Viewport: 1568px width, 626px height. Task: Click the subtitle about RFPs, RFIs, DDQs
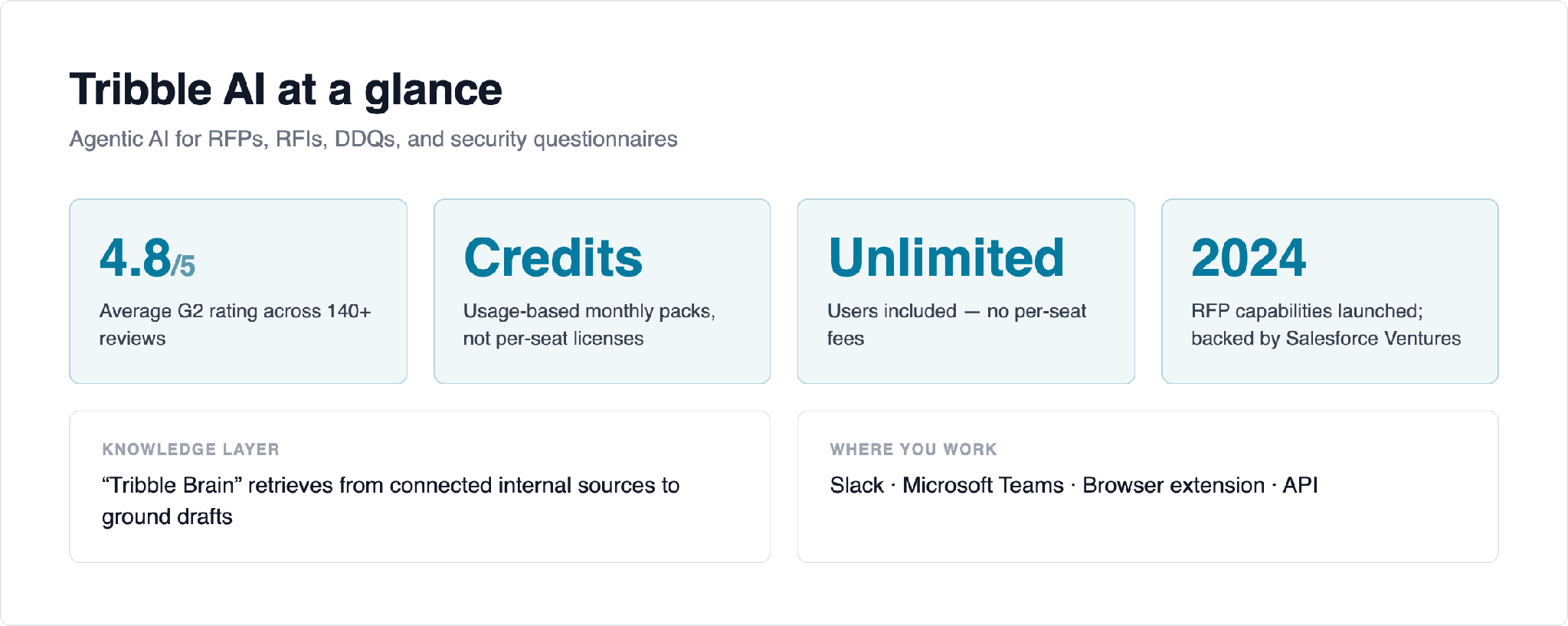coord(374,139)
